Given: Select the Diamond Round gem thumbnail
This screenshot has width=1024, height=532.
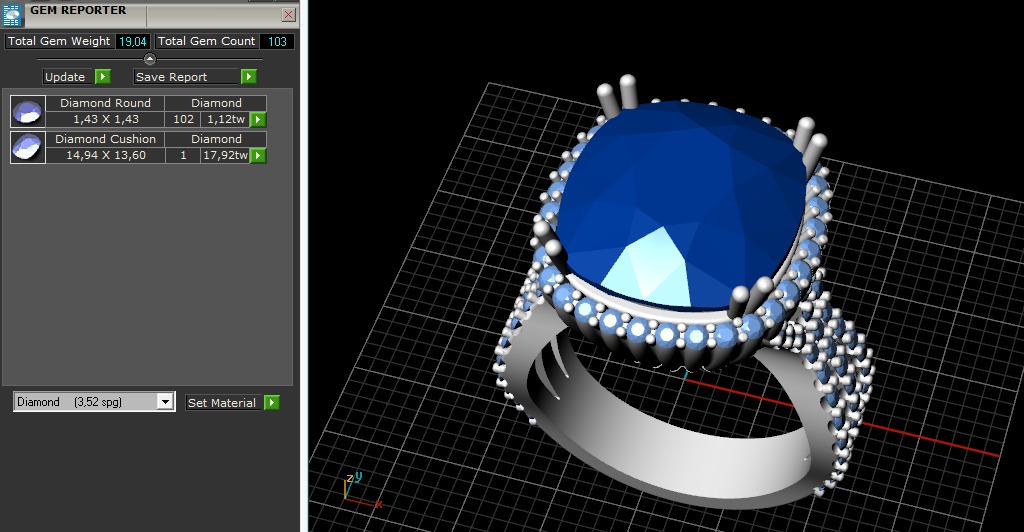Looking at the screenshot, I should tap(28, 112).
